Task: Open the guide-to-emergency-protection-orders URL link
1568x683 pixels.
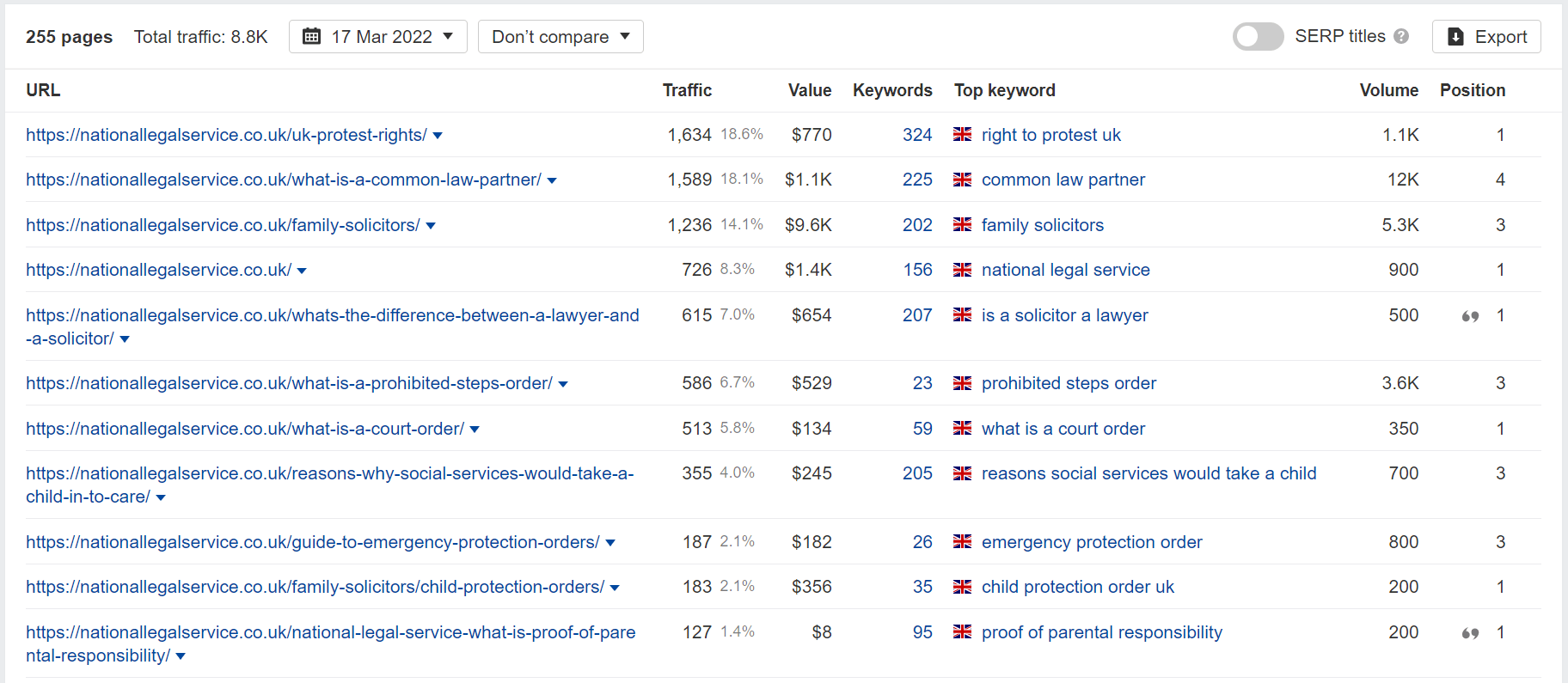Action: click(x=313, y=542)
